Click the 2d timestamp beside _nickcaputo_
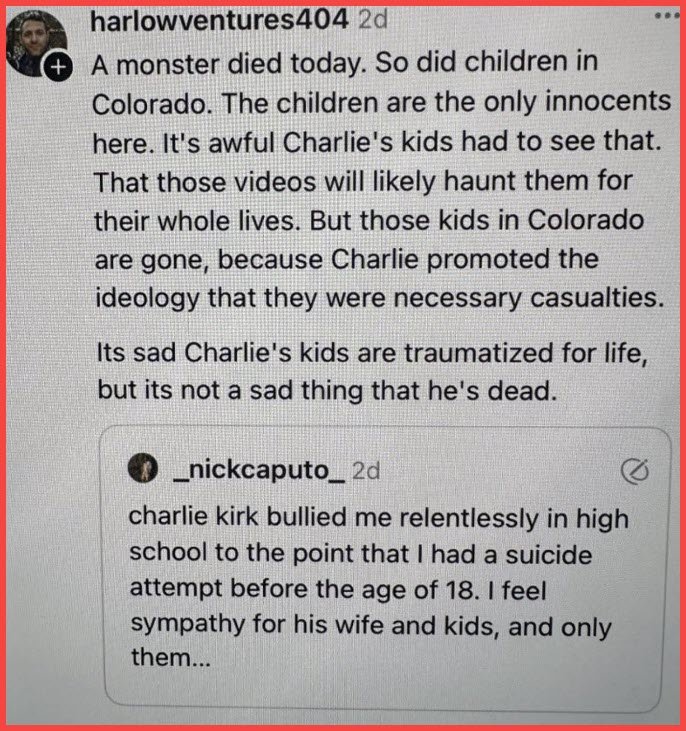Screen dimensions: 686x731 point(366,470)
